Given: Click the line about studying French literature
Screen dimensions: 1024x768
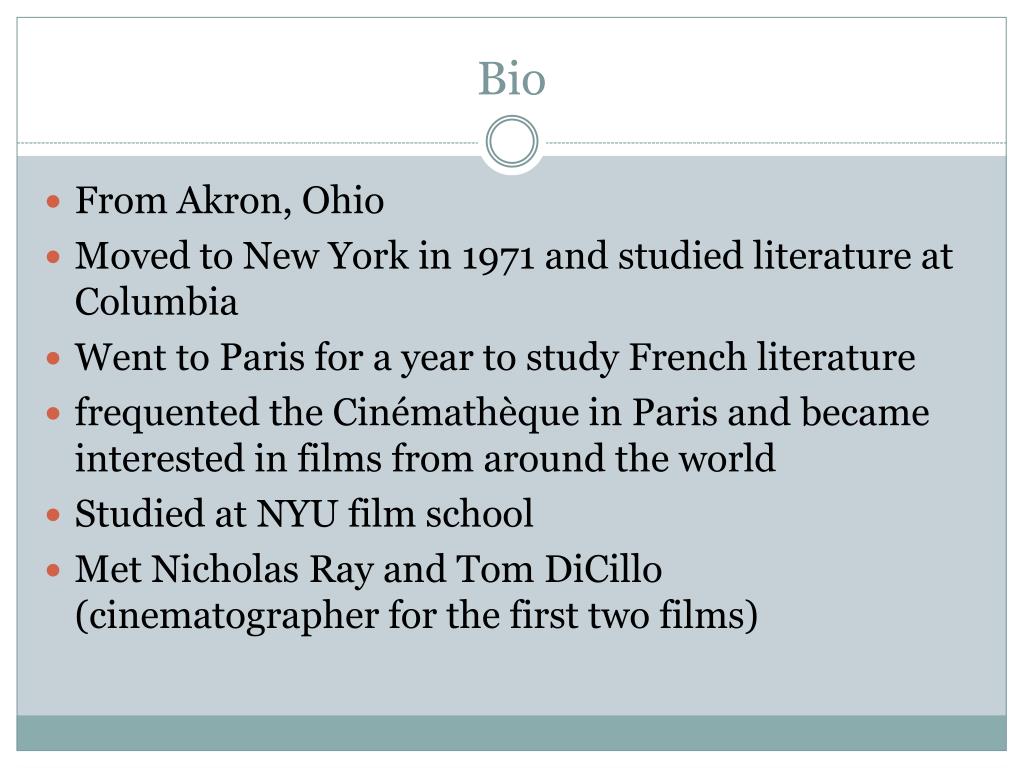Looking at the screenshot, I should (x=495, y=358).
